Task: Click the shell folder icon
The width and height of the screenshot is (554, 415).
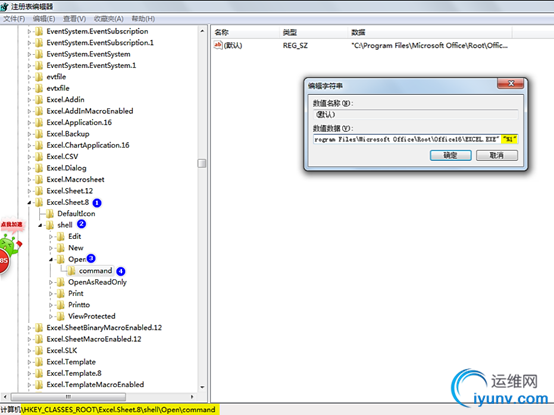Action: [50, 225]
